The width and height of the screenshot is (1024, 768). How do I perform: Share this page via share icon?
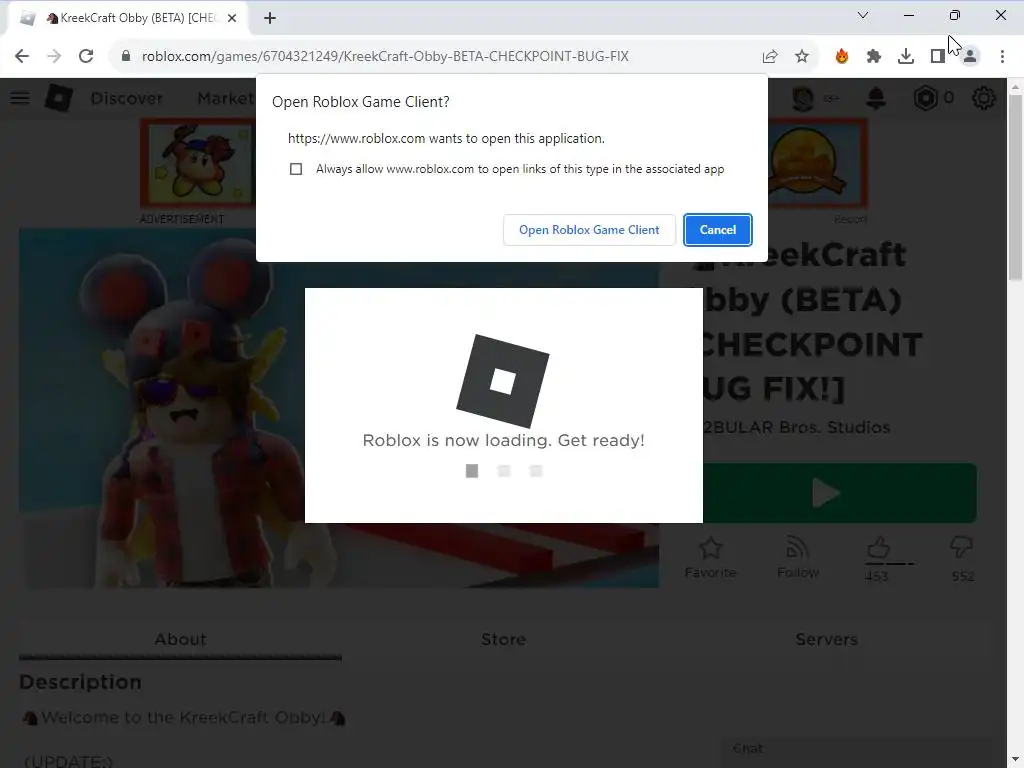tap(770, 56)
